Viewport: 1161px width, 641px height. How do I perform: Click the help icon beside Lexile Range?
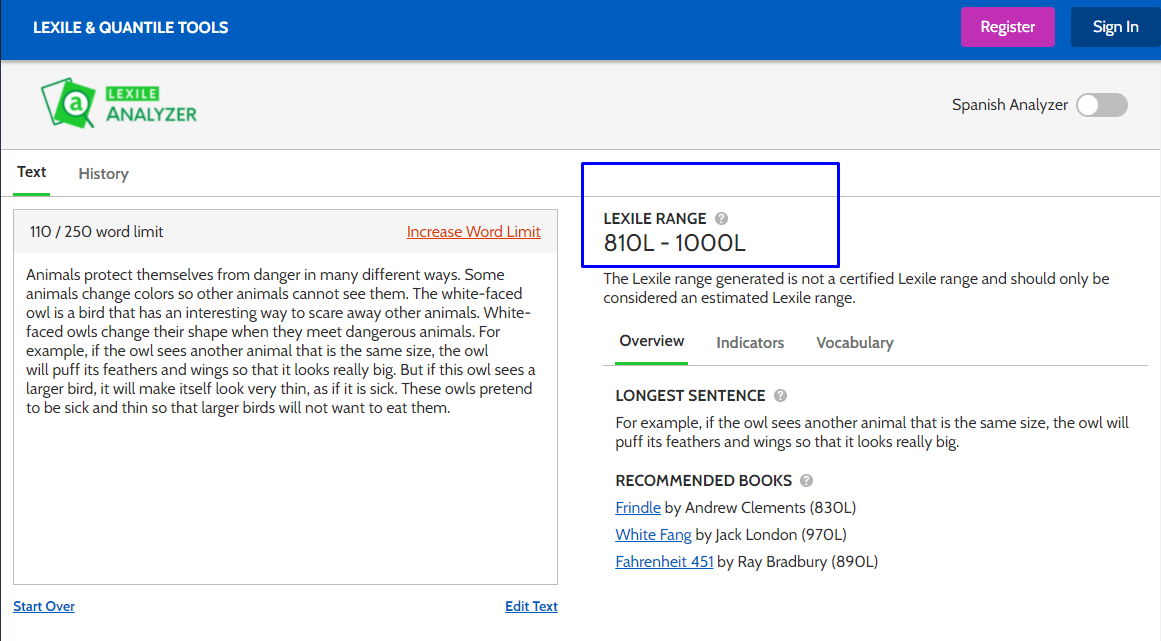click(x=722, y=219)
